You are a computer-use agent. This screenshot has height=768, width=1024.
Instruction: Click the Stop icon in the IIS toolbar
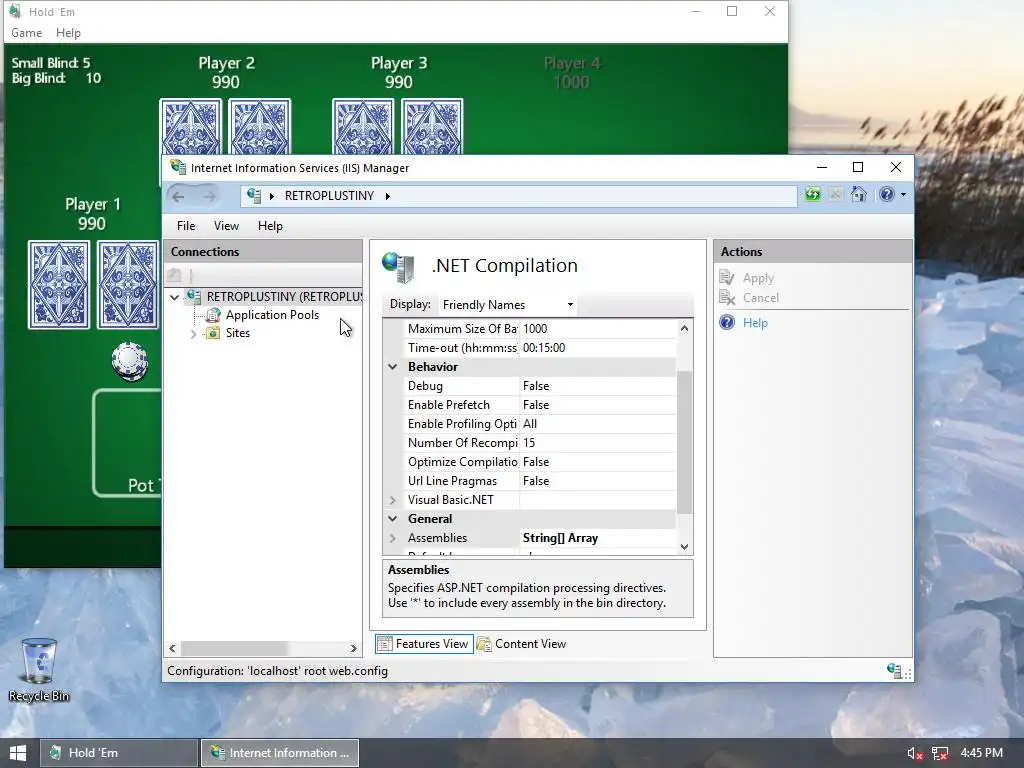[835, 195]
